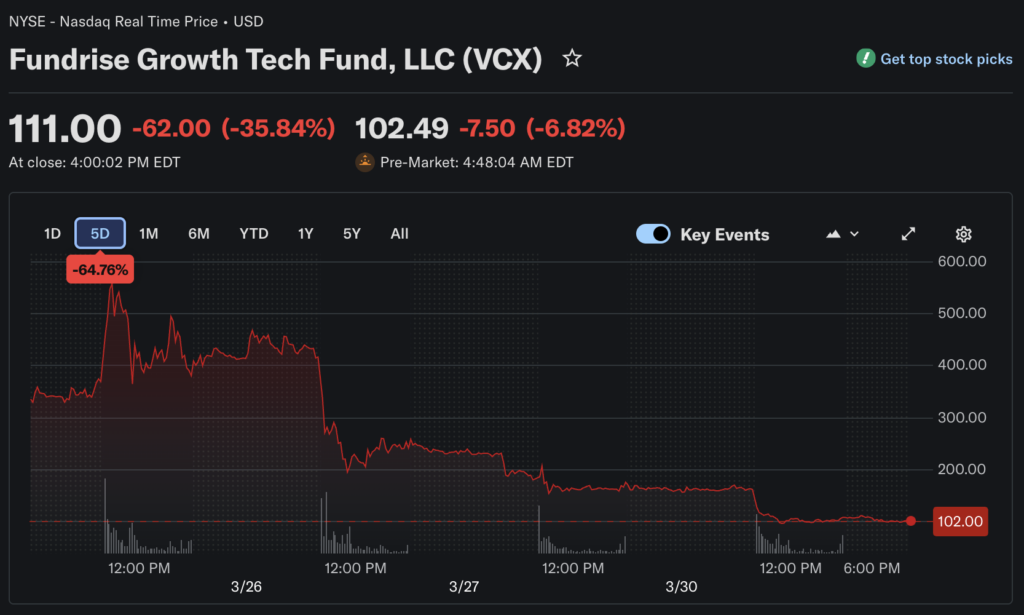Select the All time range button
Viewport: 1024px width, 615px height.
[399, 233]
